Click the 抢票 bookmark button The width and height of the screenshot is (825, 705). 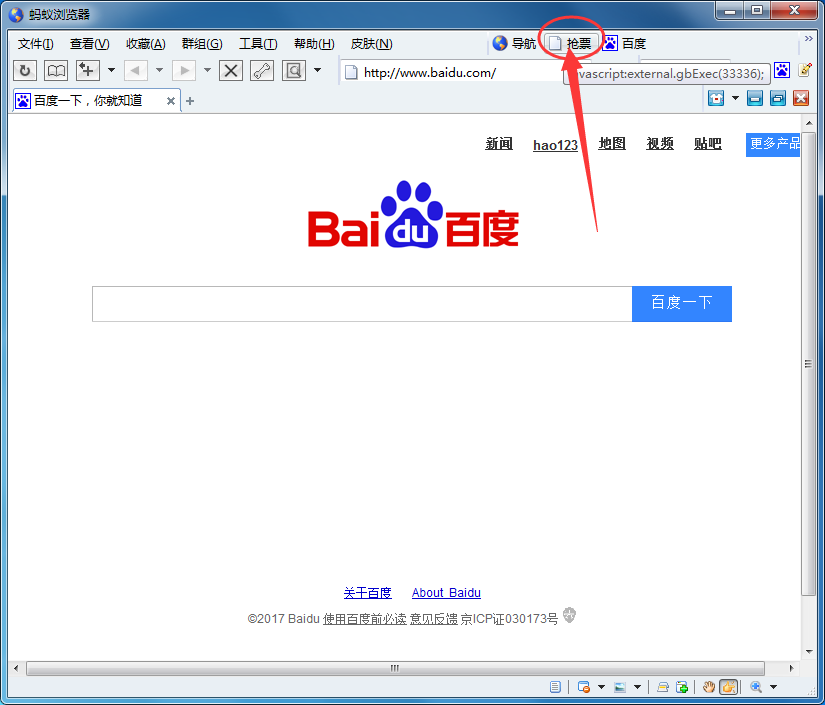pyautogui.click(x=570, y=43)
